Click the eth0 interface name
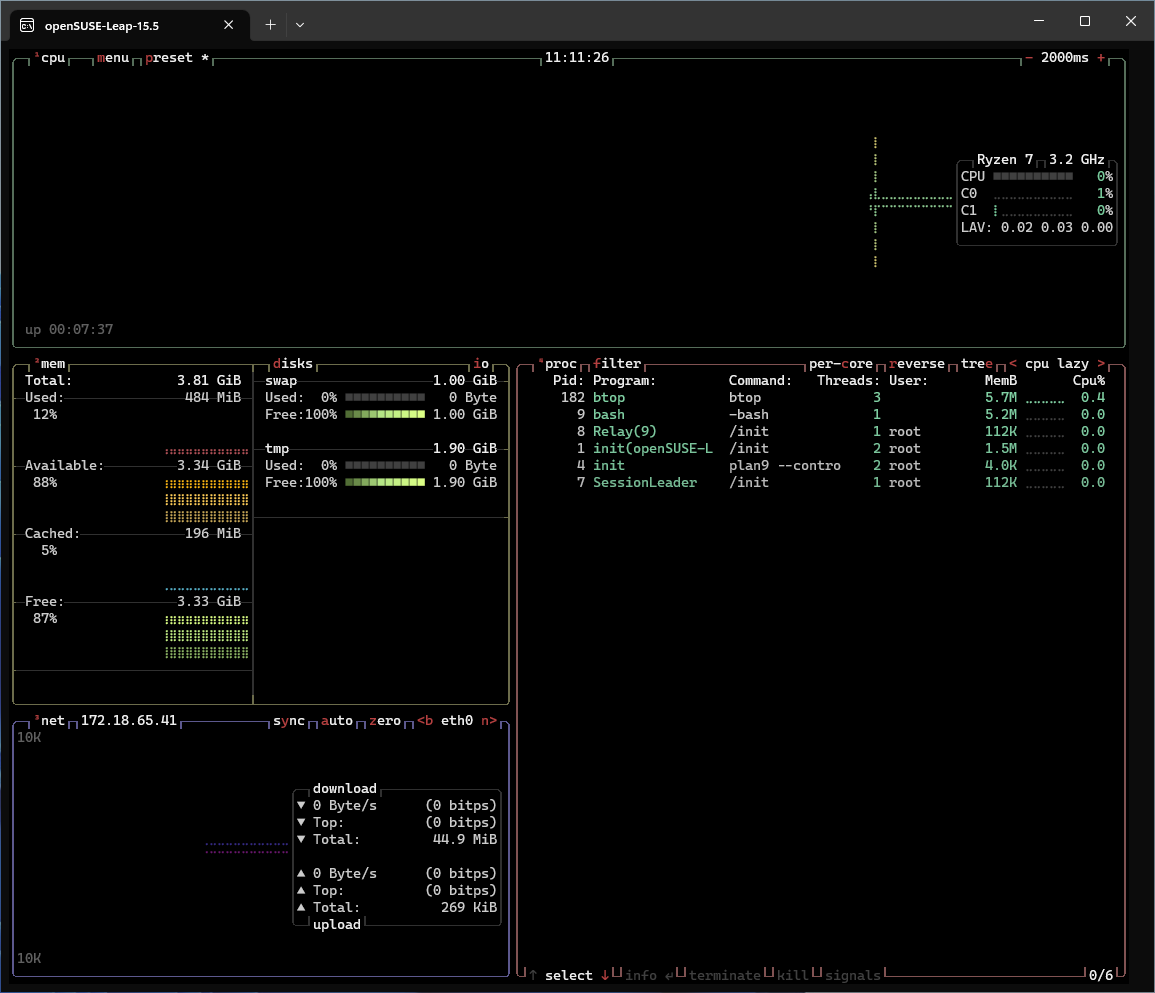The height and width of the screenshot is (993, 1155). click(x=457, y=720)
